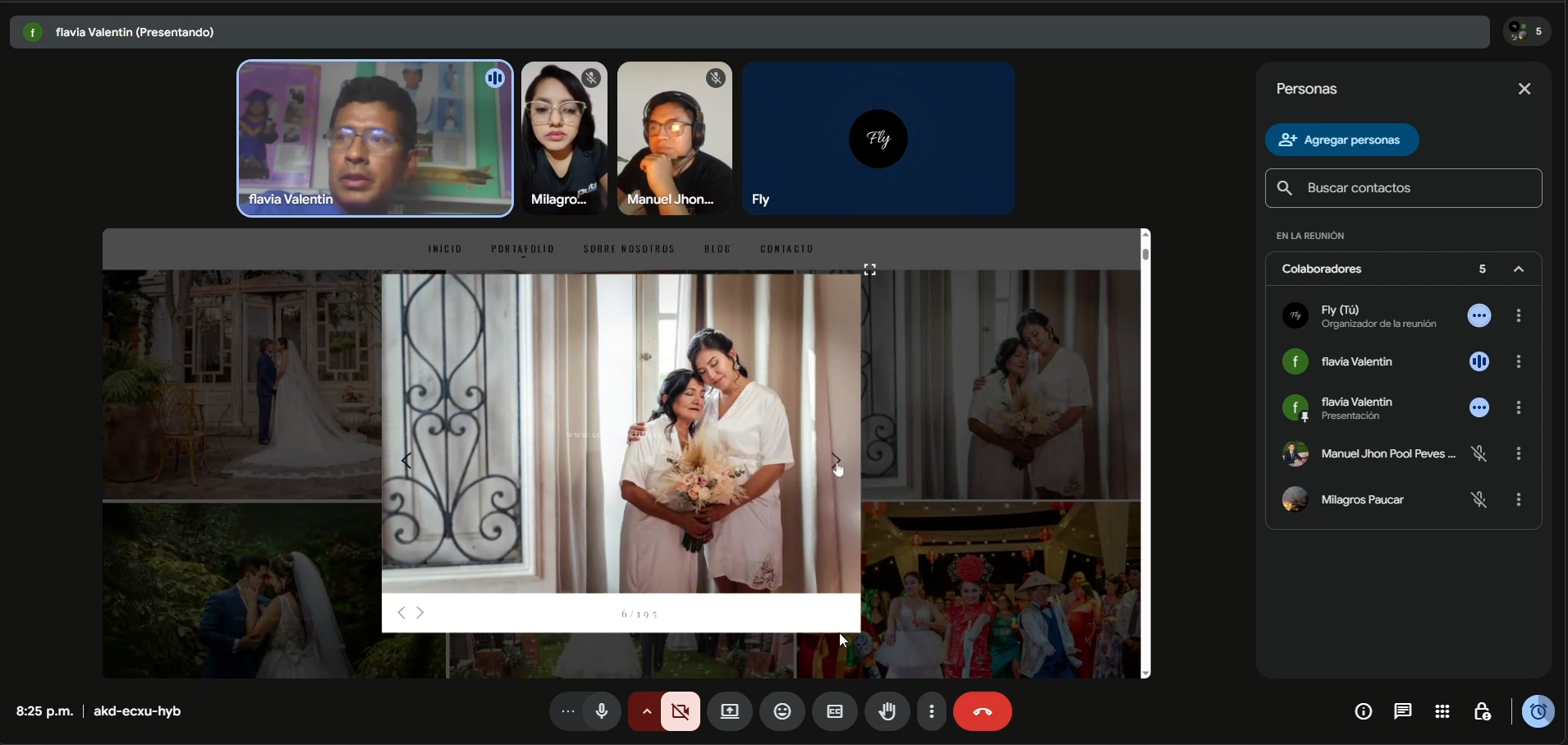Close the Personas side panel
This screenshot has height=745, width=1568.
click(x=1524, y=89)
